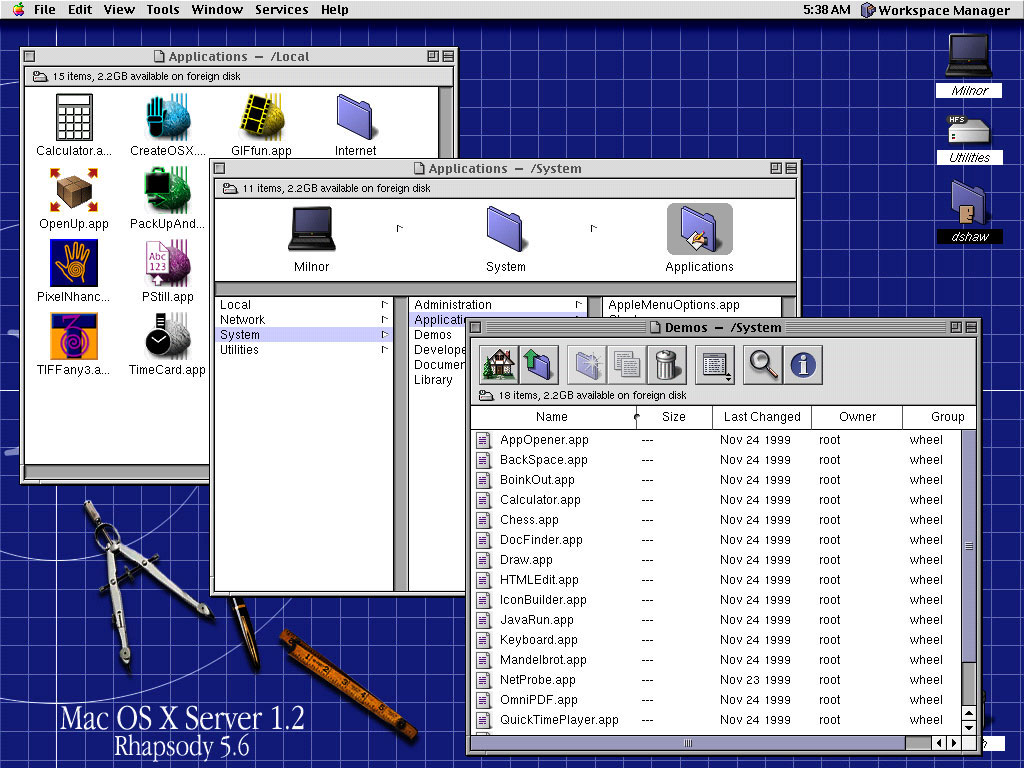Image resolution: width=1024 pixels, height=768 pixels.
Task: Click the Applications folder icon in path shelf
Action: [x=699, y=229]
